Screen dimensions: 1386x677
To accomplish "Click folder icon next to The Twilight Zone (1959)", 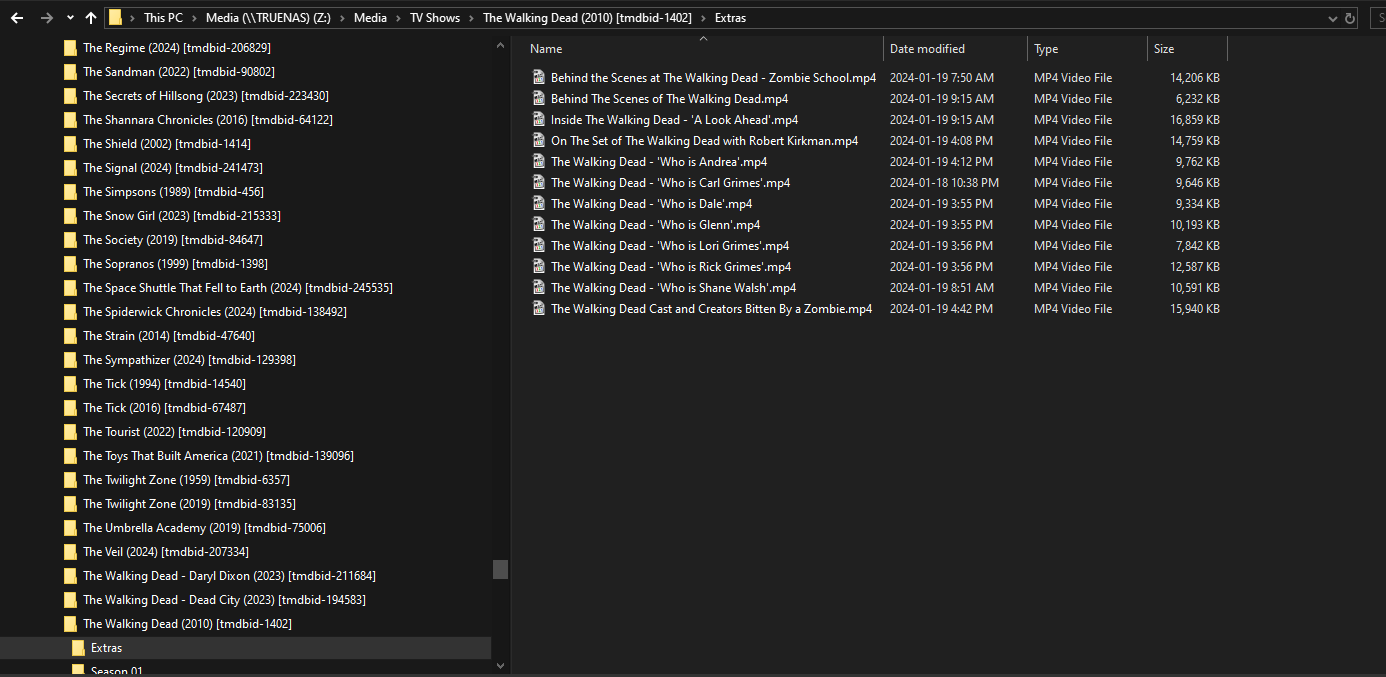I will 70,480.
